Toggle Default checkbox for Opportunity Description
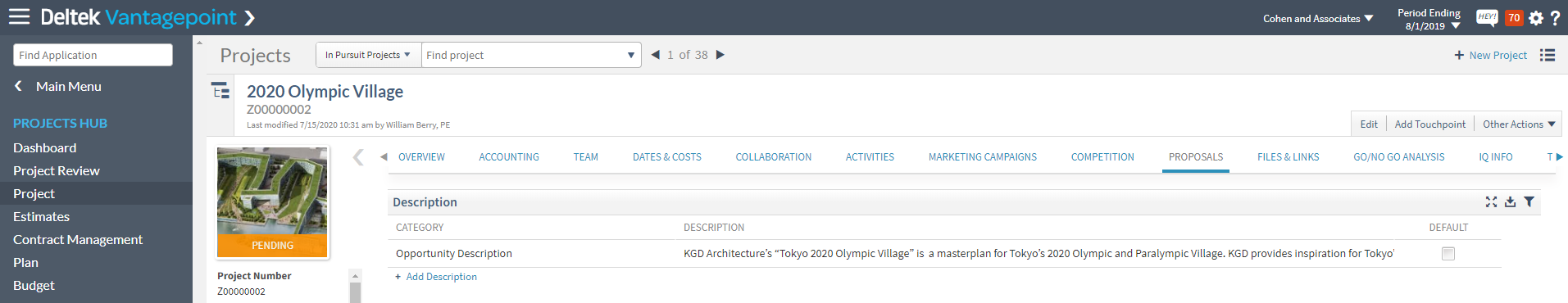The height and width of the screenshot is (303, 1568). (x=1448, y=254)
